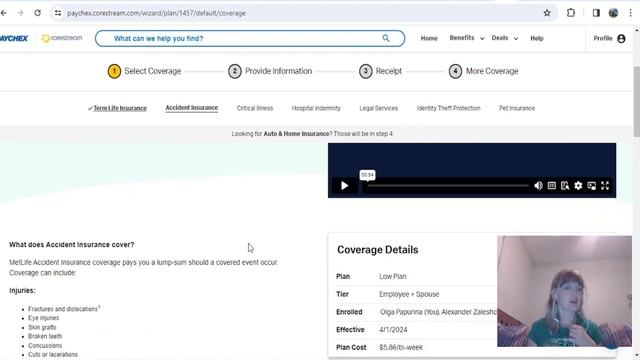The height and width of the screenshot is (360, 640).
Task: Enable picture-in-picture for the video
Action: (x=591, y=186)
